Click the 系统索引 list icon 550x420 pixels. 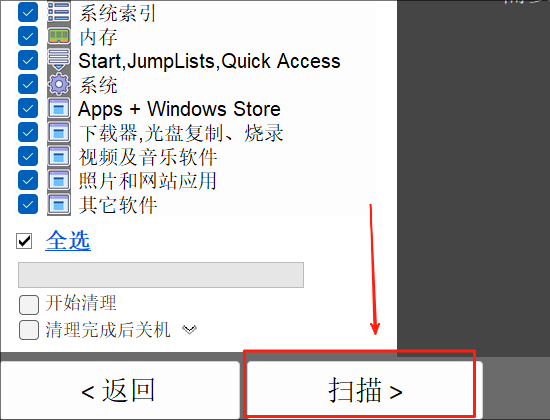point(59,12)
